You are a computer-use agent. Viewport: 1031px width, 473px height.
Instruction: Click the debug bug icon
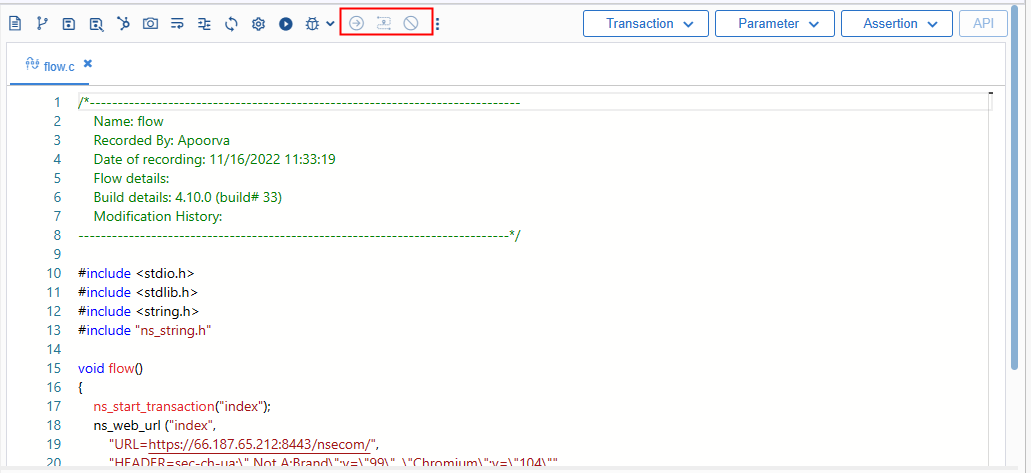pyautogui.click(x=312, y=24)
